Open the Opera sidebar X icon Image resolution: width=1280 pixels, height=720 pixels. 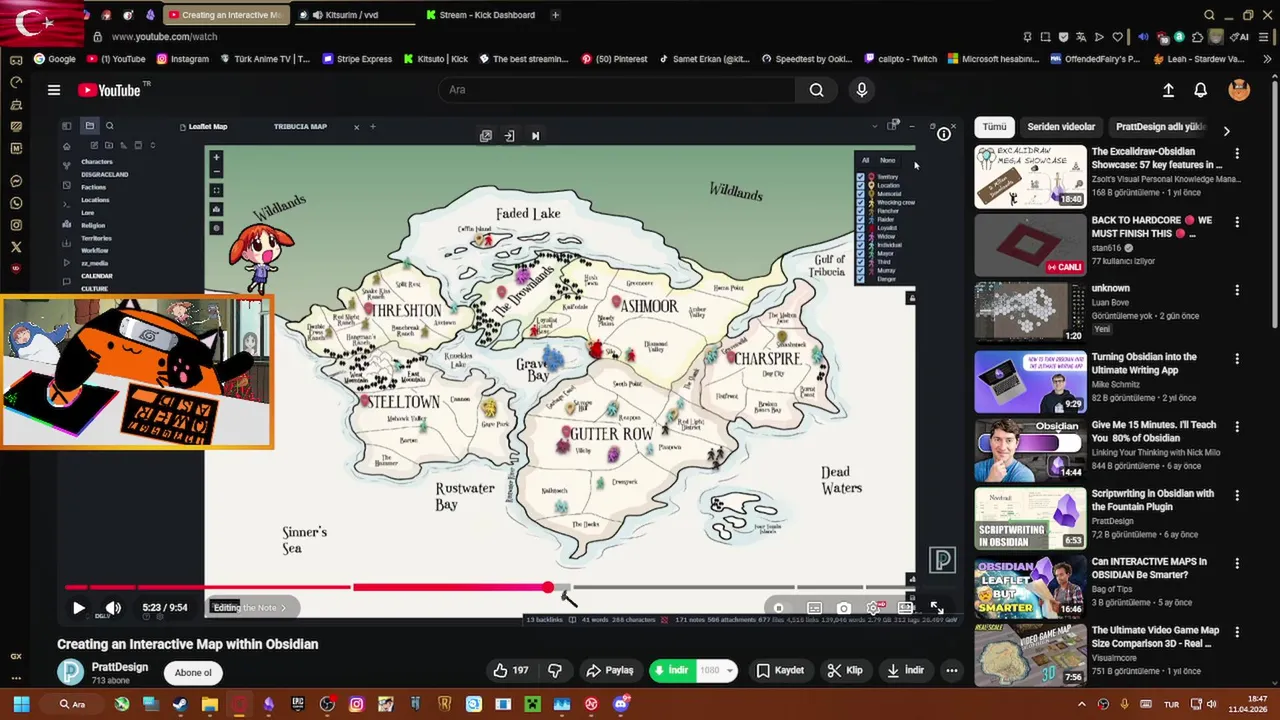[x=16, y=247]
